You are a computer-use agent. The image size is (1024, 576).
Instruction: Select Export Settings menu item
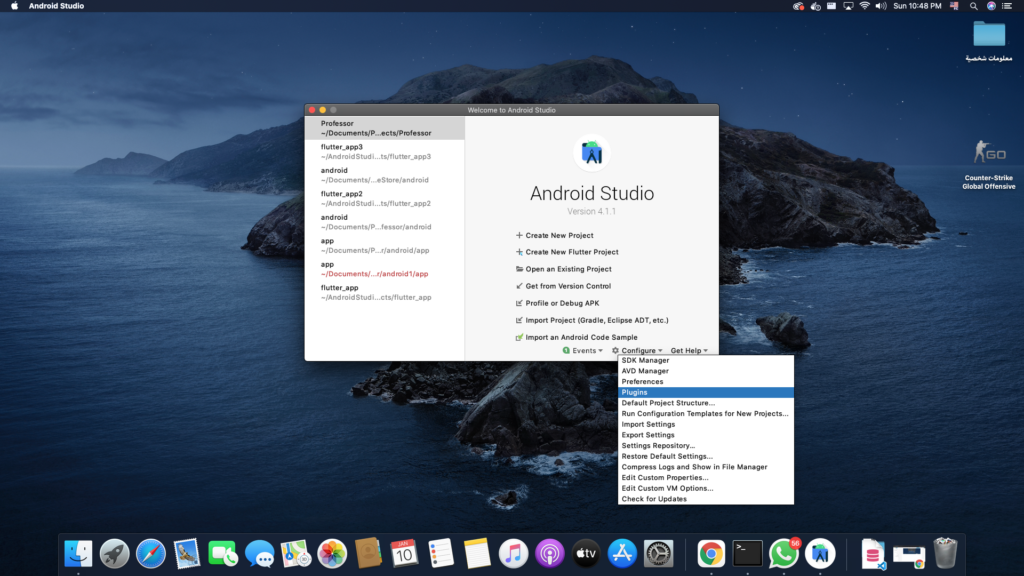(705, 435)
